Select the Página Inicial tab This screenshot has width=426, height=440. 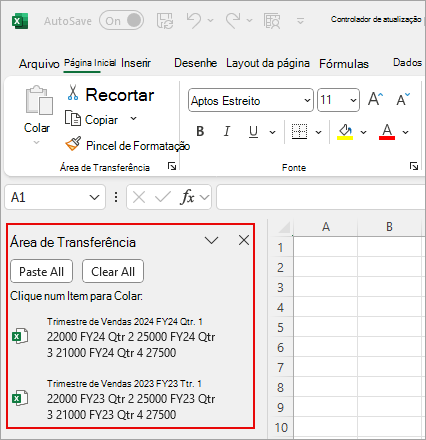(x=90, y=63)
